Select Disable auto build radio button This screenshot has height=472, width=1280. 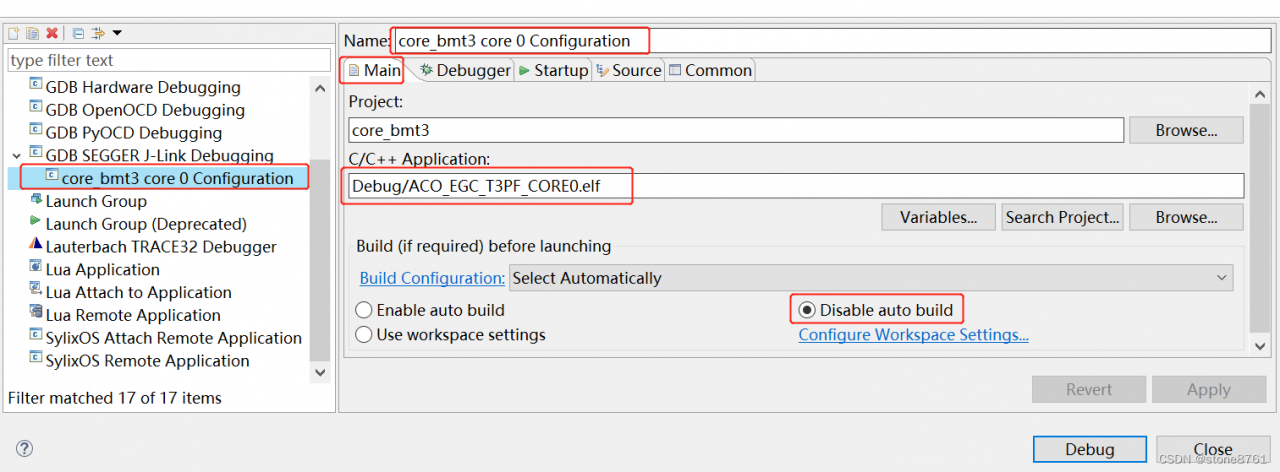(x=807, y=310)
